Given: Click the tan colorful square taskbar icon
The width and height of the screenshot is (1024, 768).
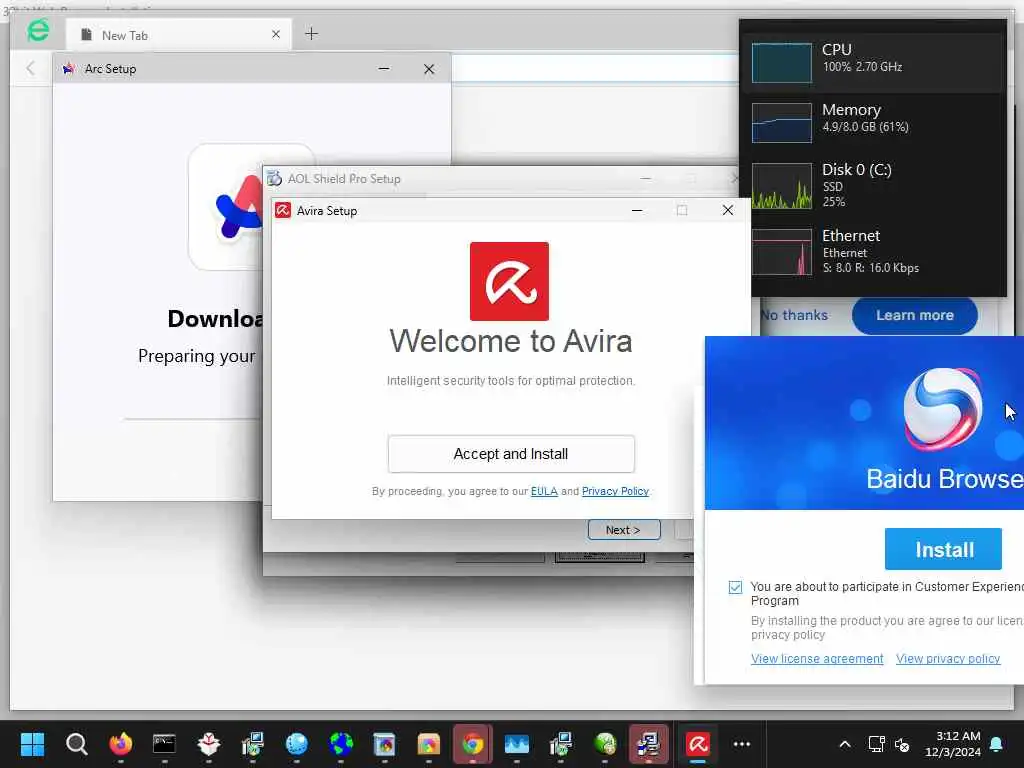Looking at the screenshot, I should pos(428,744).
